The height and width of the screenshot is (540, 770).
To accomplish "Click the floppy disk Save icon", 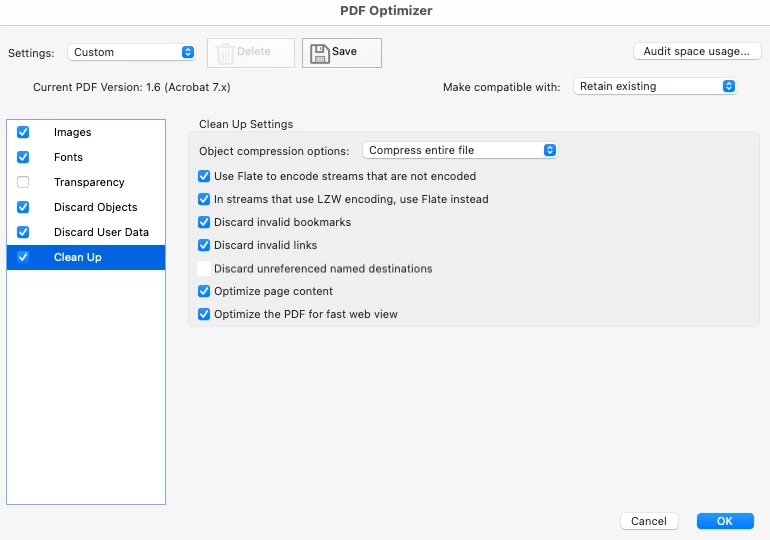I will point(319,52).
